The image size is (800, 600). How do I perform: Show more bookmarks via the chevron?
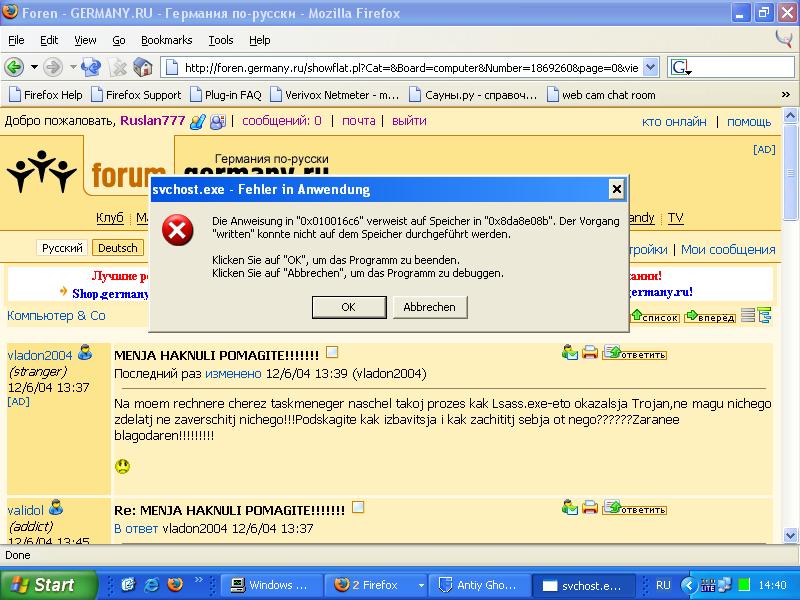(x=785, y=95)
